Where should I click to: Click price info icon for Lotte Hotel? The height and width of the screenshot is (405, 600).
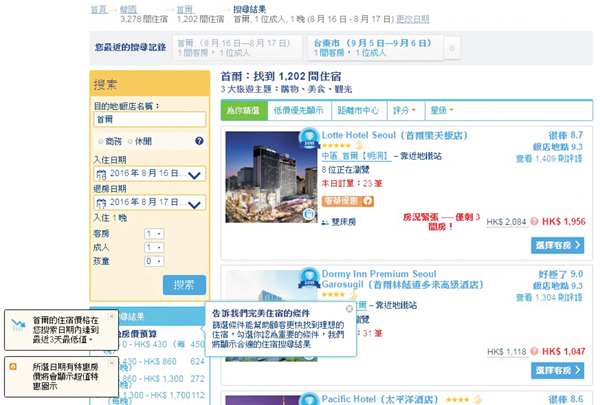tap(532, 222)
